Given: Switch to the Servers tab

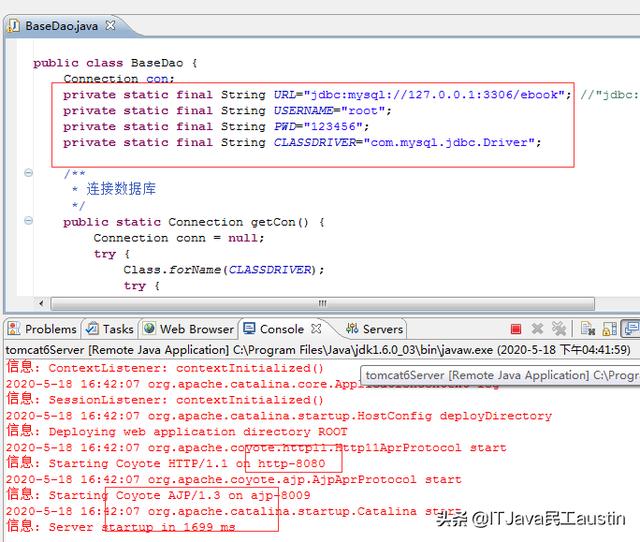Looking at the screenshot, I should click(375, 329).
